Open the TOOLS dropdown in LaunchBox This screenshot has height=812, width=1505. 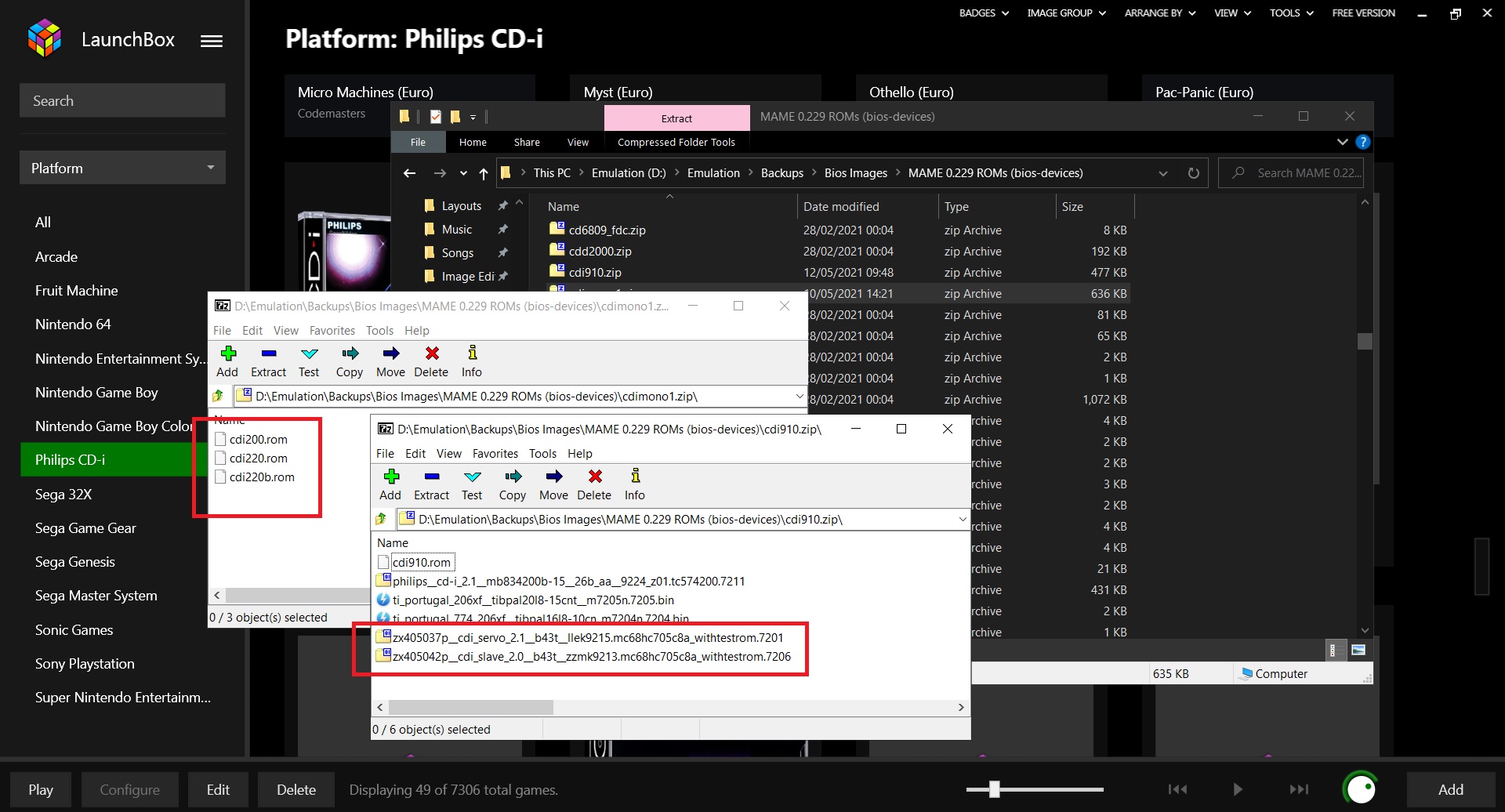(1291, 13)
